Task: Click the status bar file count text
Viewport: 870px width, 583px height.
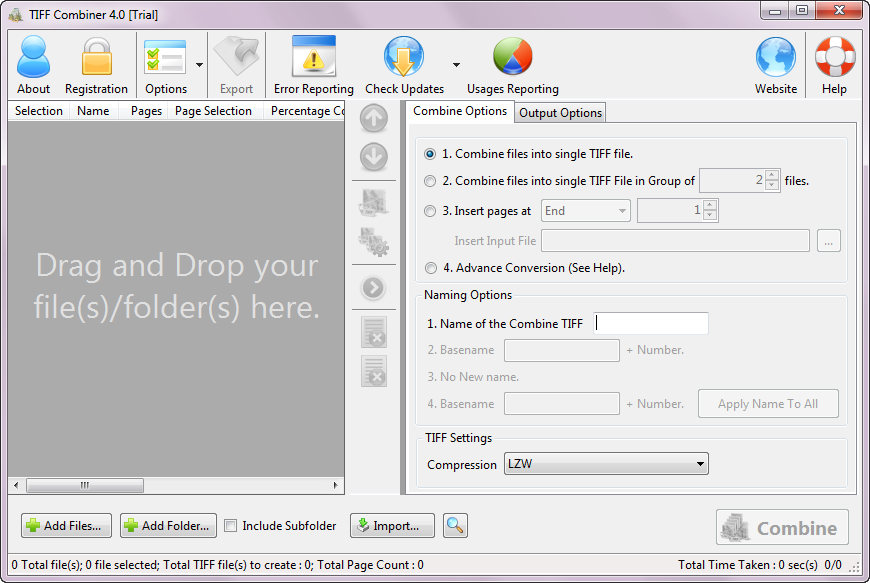Action: coord(217,565)
